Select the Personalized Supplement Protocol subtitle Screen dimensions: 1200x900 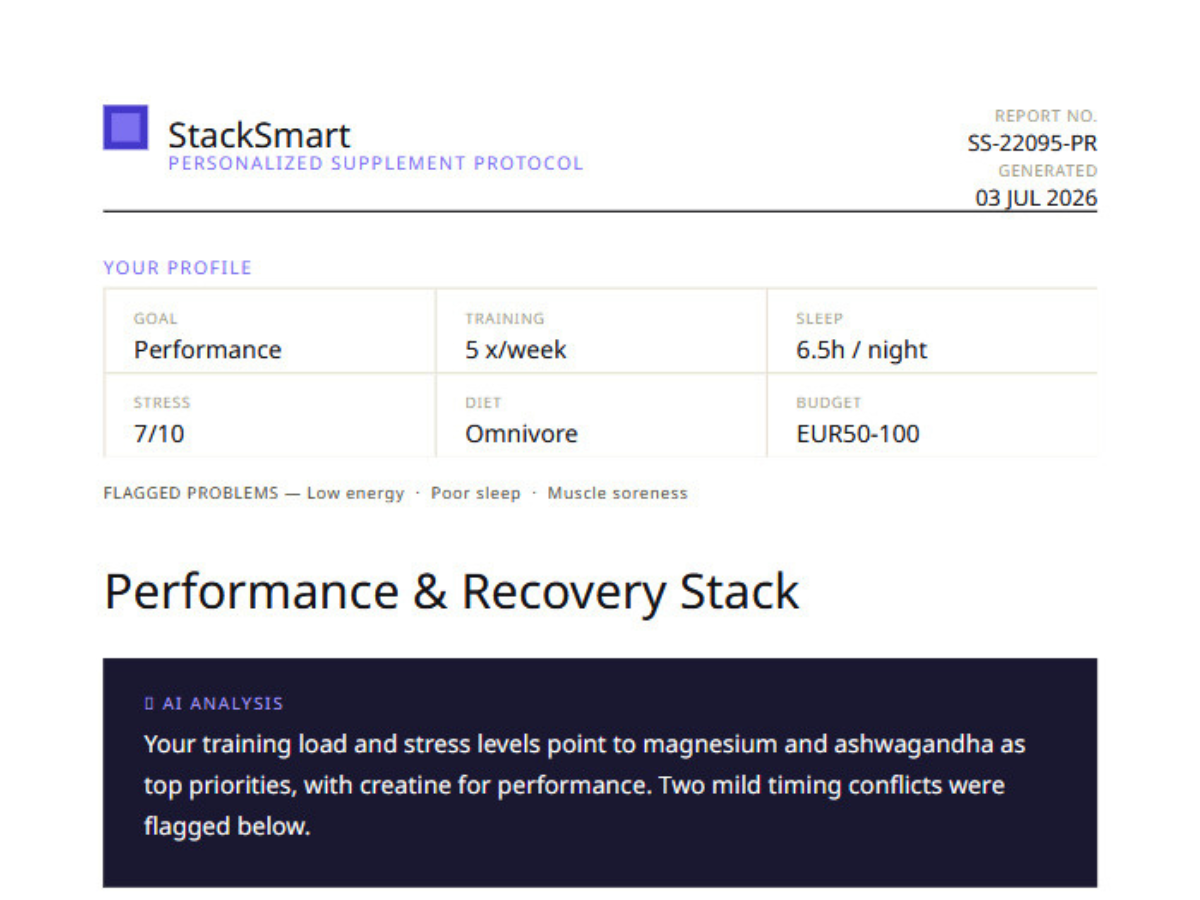pyautogui.click(x=375, y=163)
